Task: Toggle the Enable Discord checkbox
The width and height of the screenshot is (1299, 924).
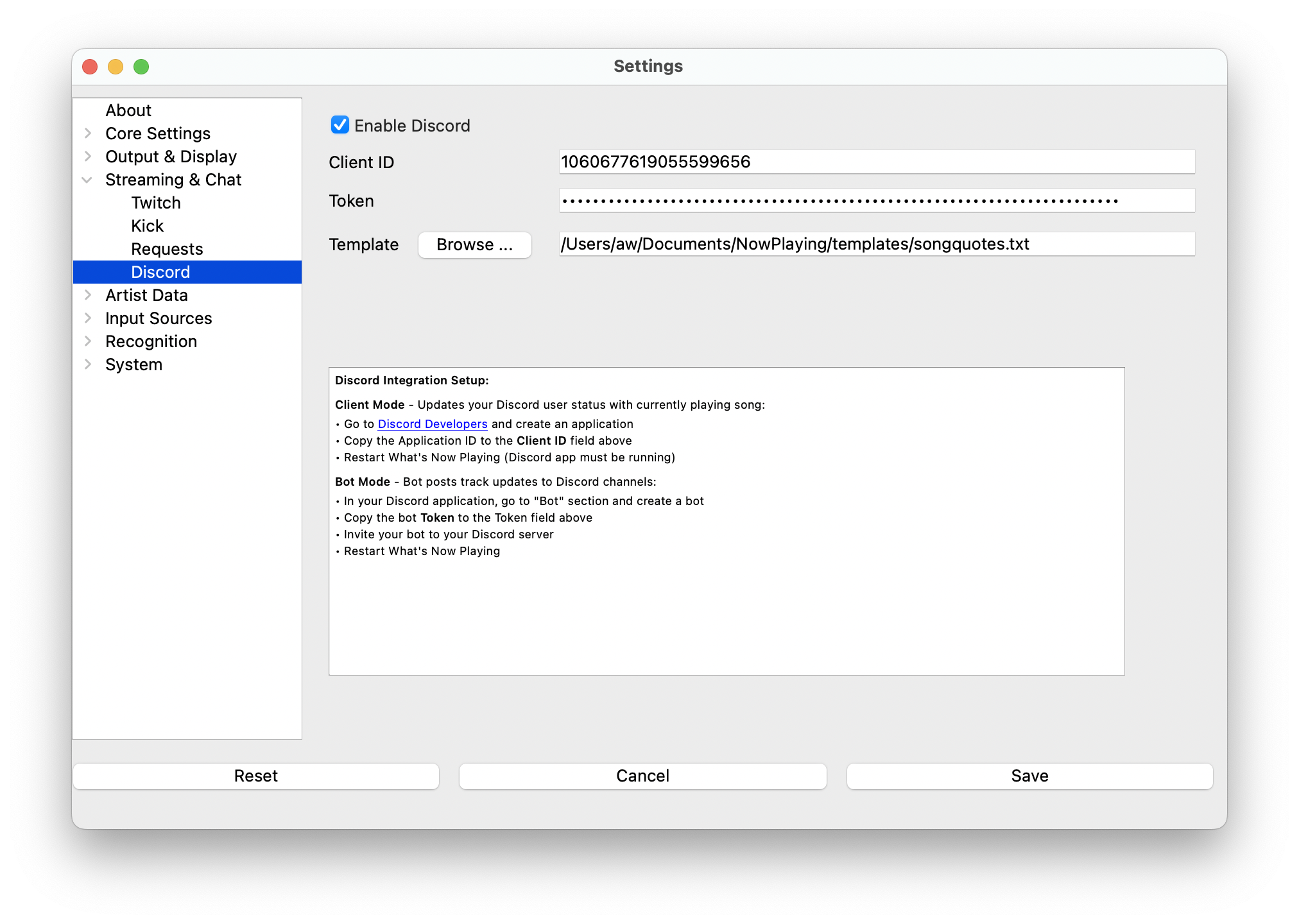Action: coord(340,125)
